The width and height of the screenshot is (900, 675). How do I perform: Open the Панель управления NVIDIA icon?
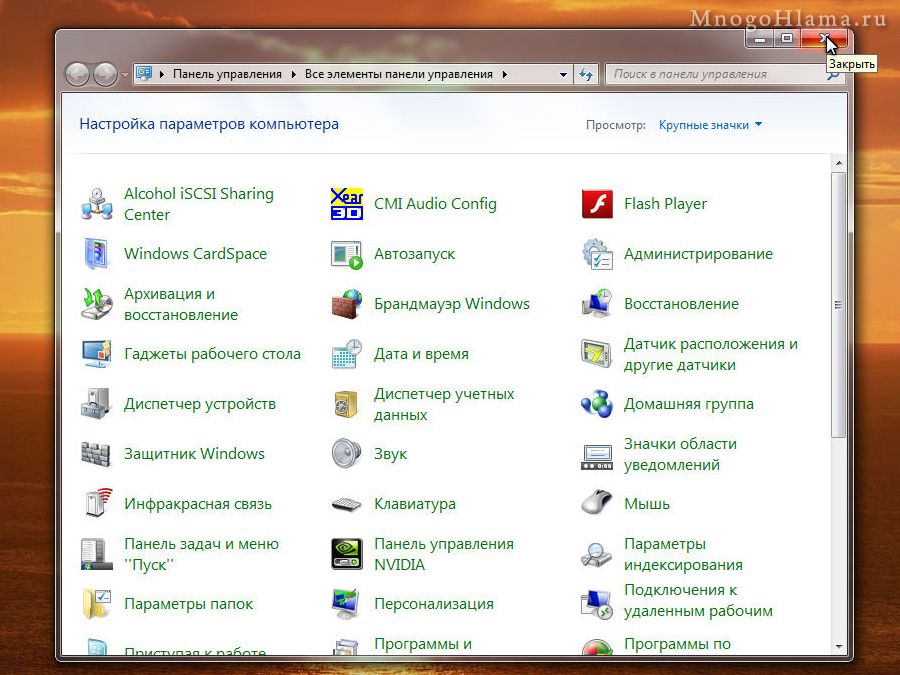pos(346,554)
